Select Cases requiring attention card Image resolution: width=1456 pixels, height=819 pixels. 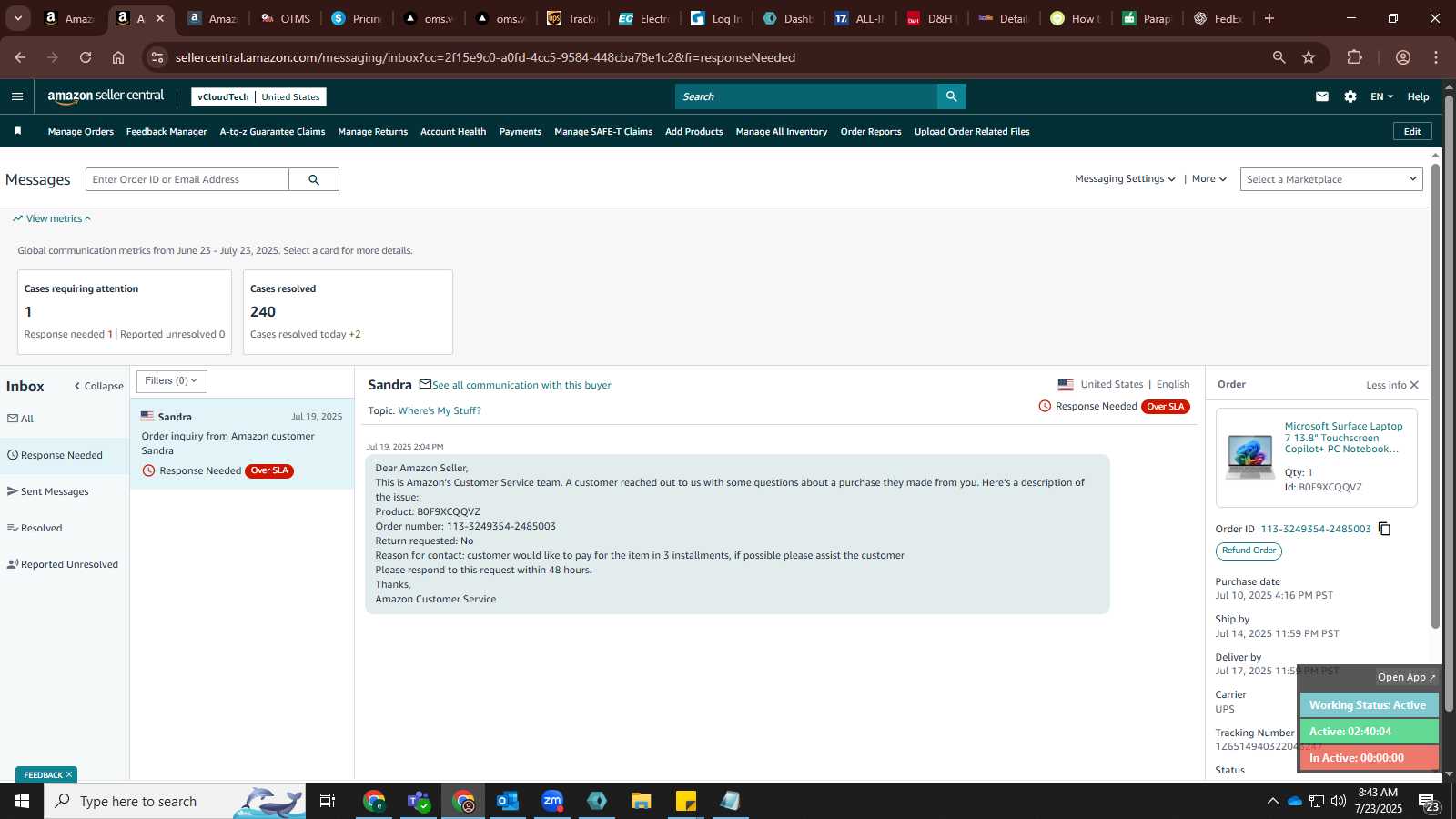[x=125, y=312]
